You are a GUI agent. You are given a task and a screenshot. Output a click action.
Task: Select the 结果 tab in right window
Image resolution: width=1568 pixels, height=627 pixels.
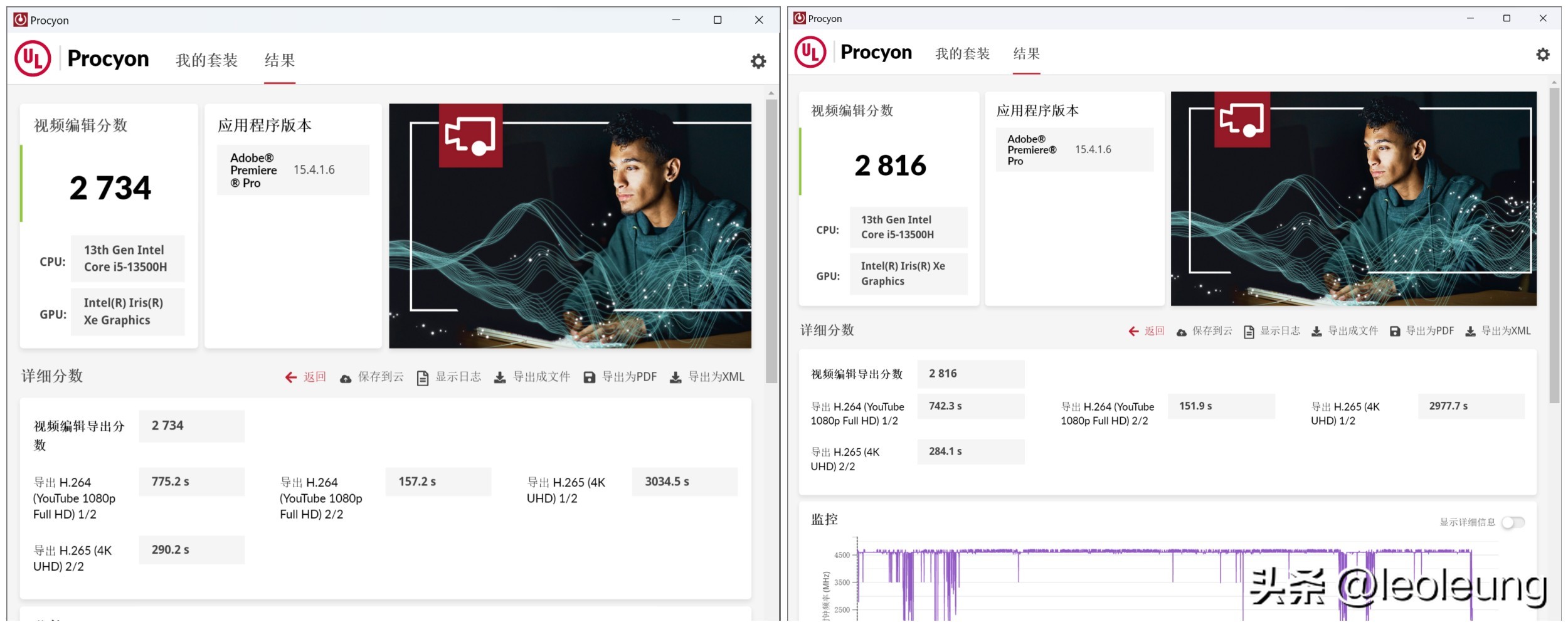(x=1027, y=55)
